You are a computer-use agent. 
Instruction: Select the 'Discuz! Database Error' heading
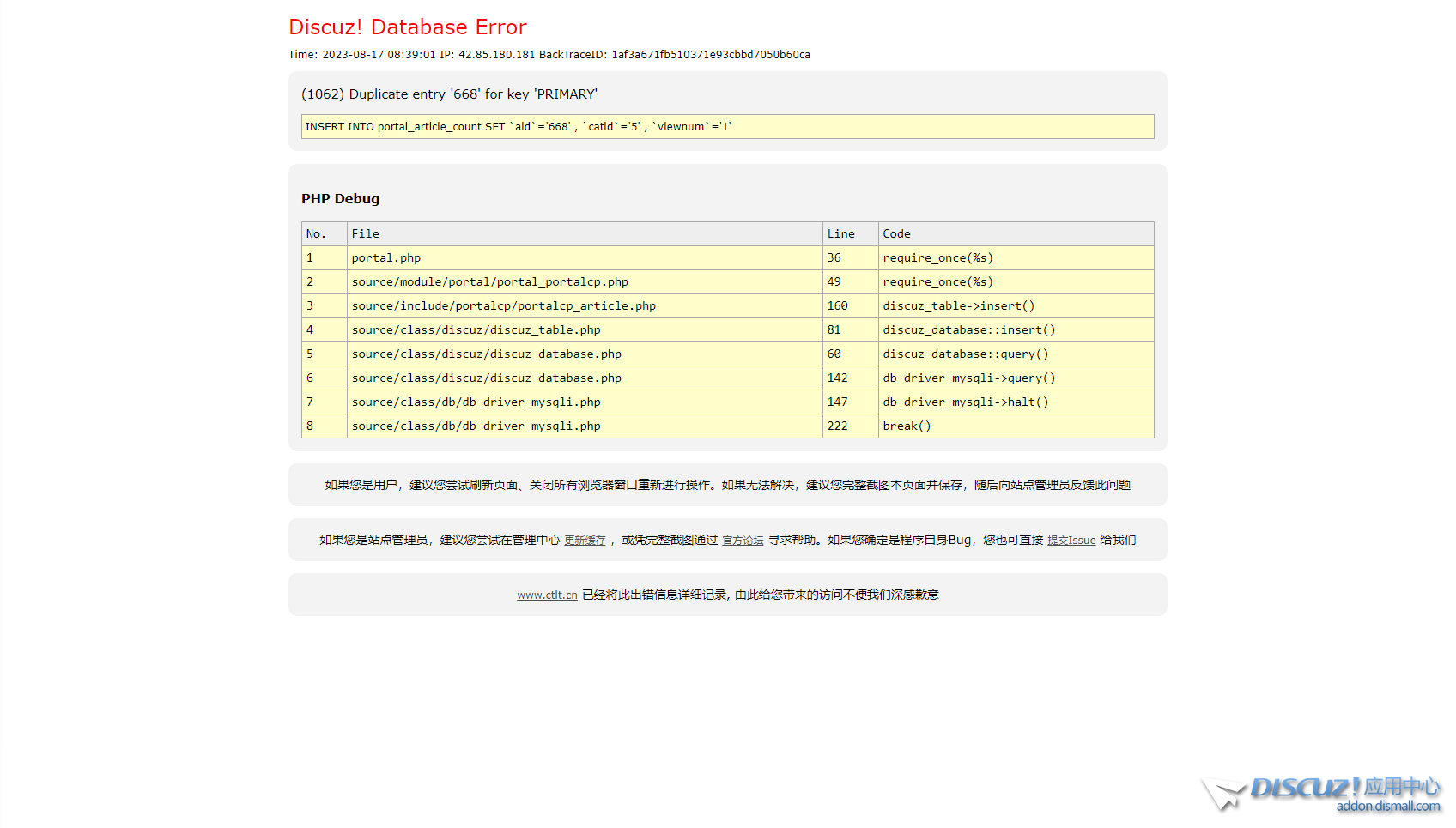pos(408,27)
